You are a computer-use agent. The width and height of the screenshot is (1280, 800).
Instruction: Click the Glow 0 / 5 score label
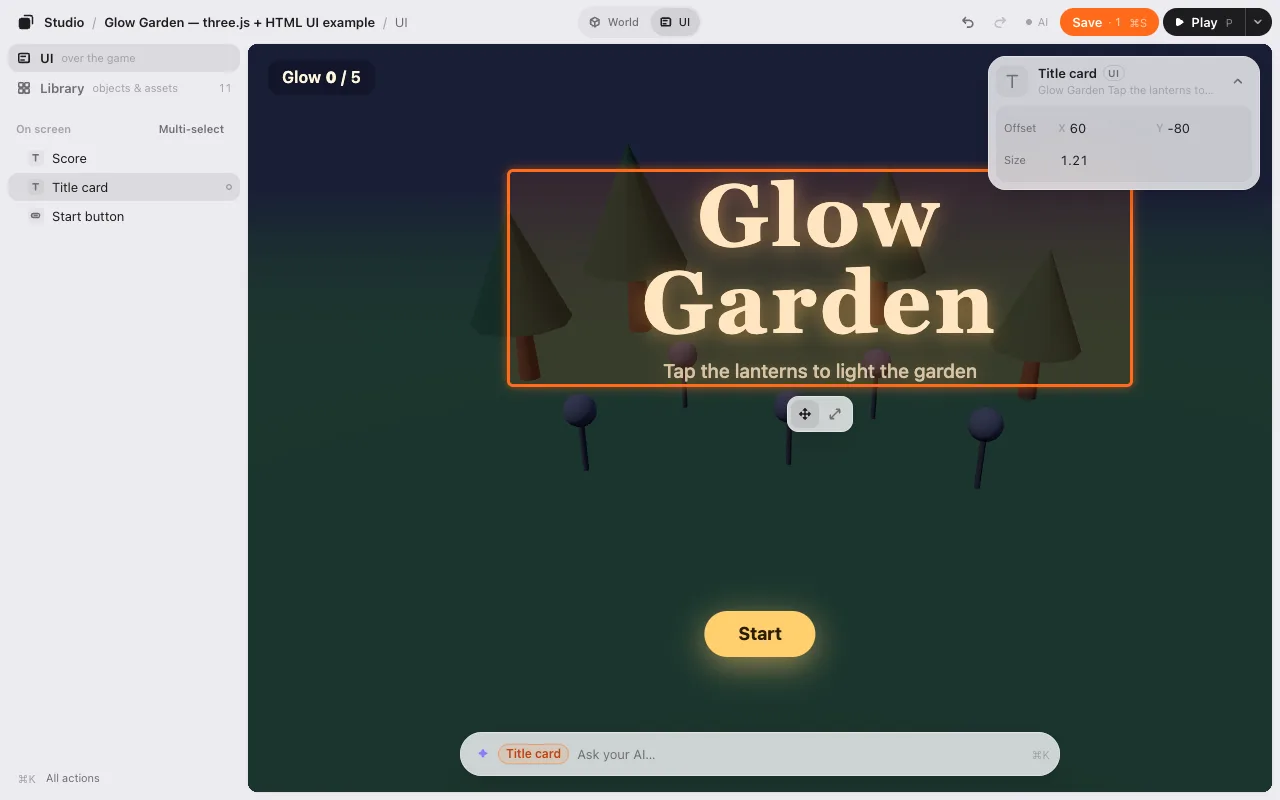[x=321, y=77]
